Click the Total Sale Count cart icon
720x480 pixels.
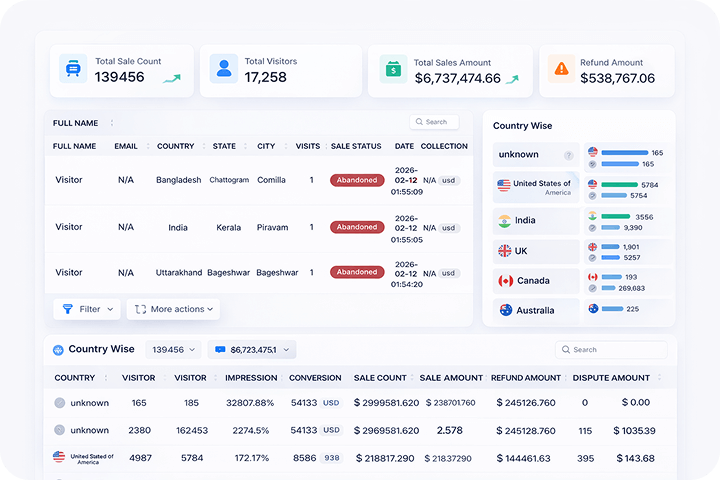tap(73, 69)
